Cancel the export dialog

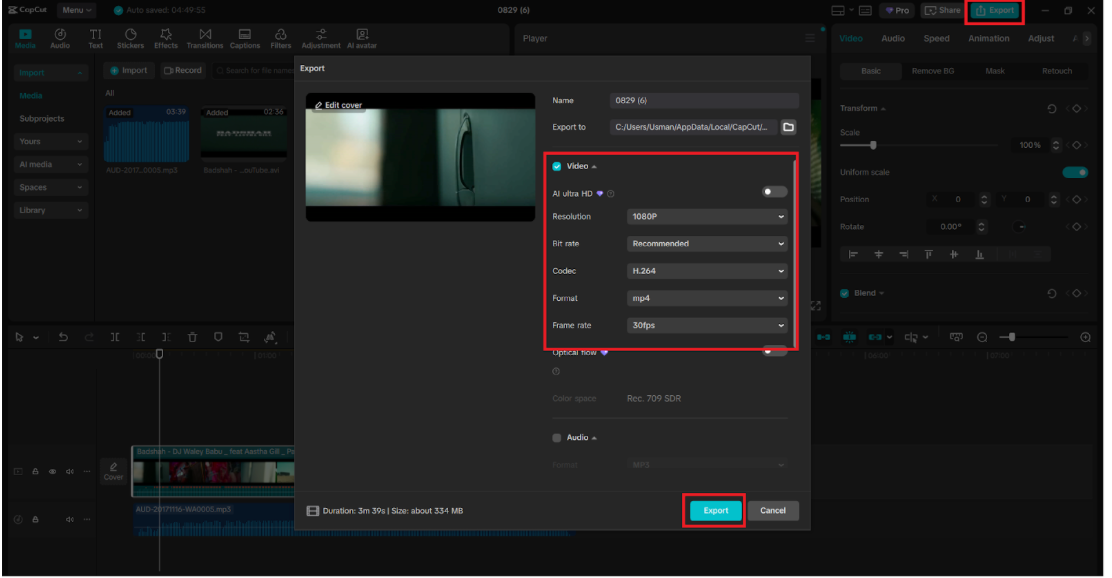coord(773,510)
